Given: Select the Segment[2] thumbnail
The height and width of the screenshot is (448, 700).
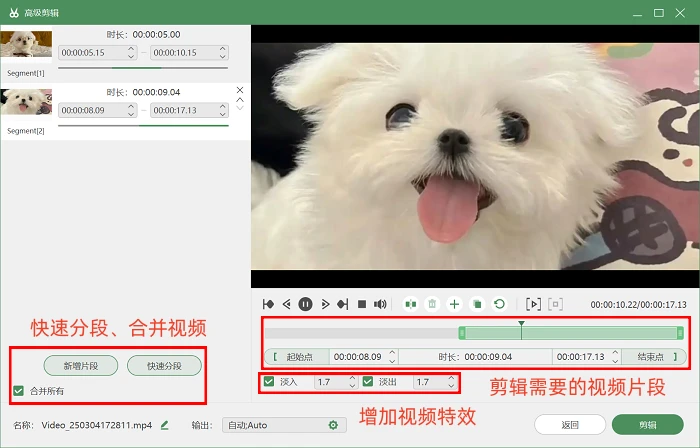Looking at the screenshot, I should pyautogui.click(x=26, y=101).
